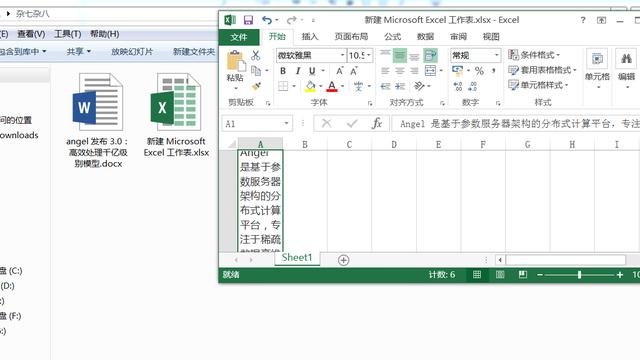Decrease indent in alignment group

click(x=385, y=86)
